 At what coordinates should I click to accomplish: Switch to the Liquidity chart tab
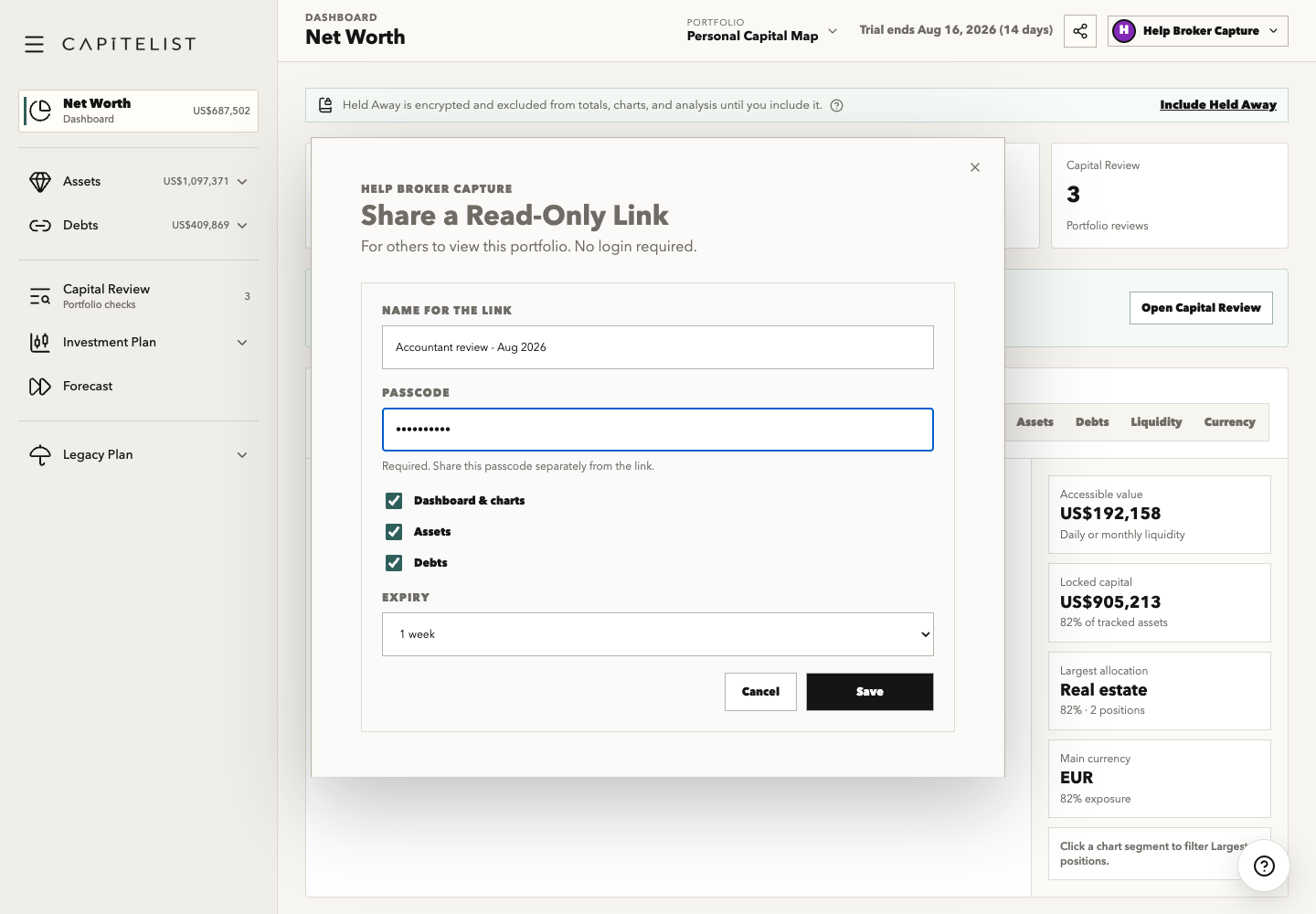tap(1156, 422)
